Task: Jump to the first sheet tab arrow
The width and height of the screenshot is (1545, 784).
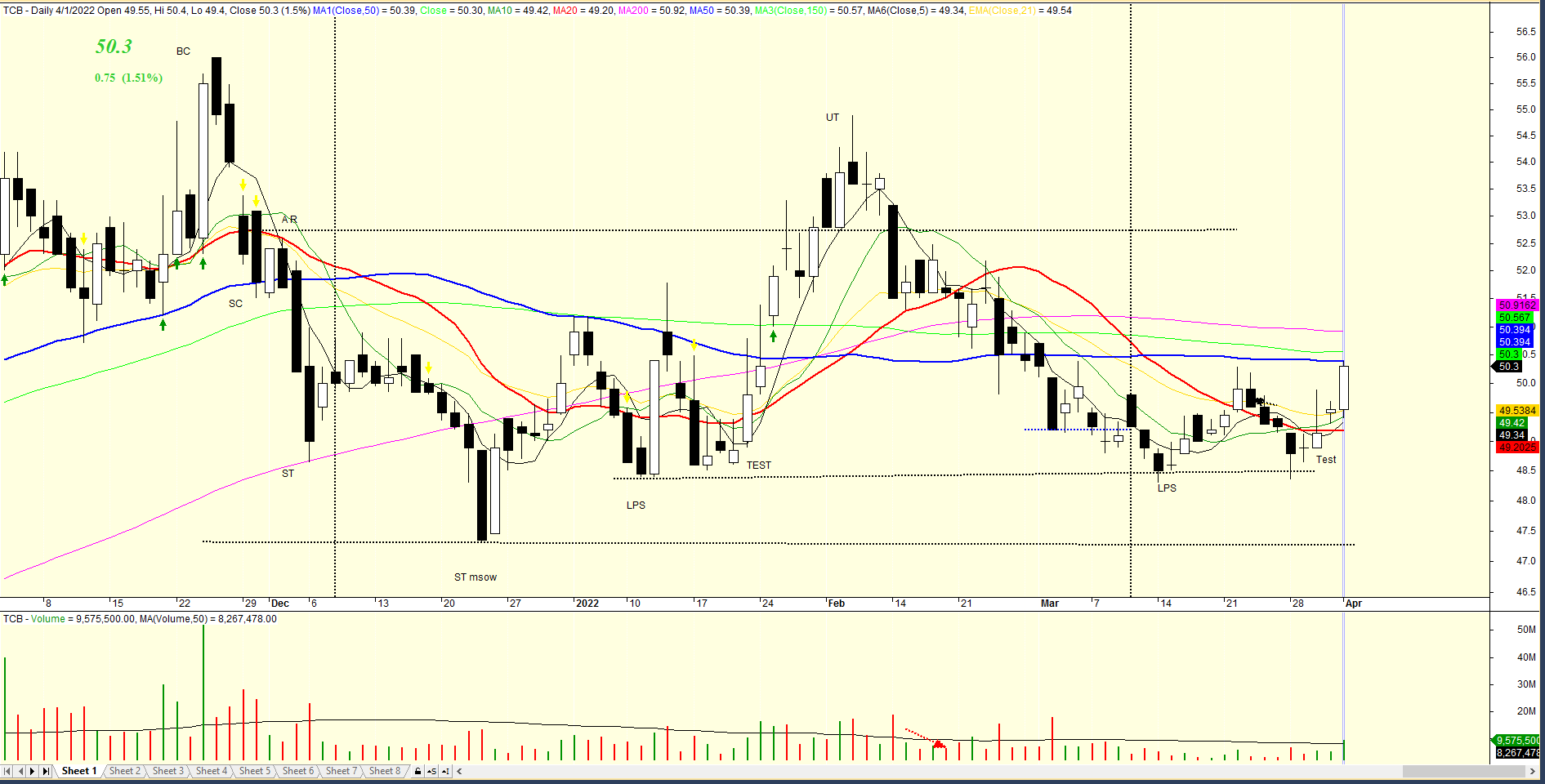Action: click(7, 771)
